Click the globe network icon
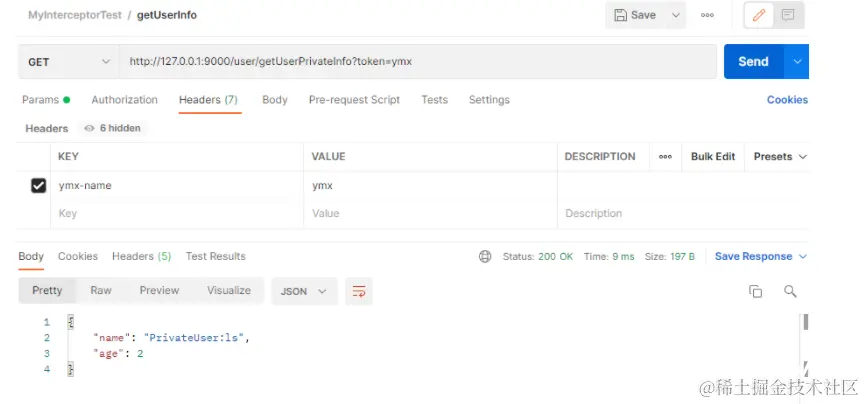This screenshot has width=865, height=404. (485, 256)
